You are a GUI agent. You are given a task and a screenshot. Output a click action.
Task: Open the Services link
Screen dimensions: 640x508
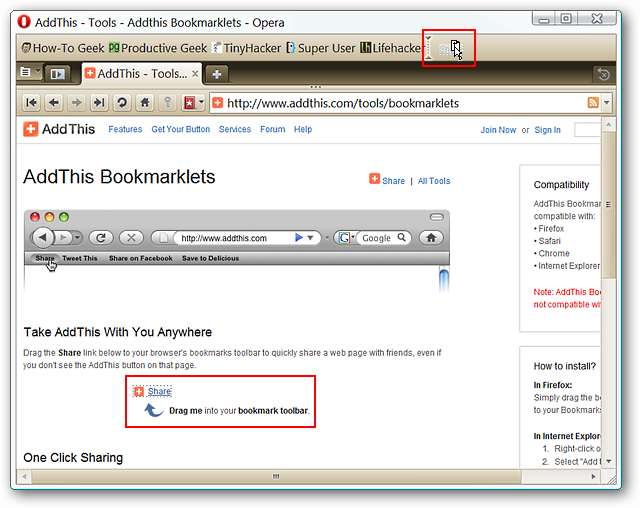(235, 129)
